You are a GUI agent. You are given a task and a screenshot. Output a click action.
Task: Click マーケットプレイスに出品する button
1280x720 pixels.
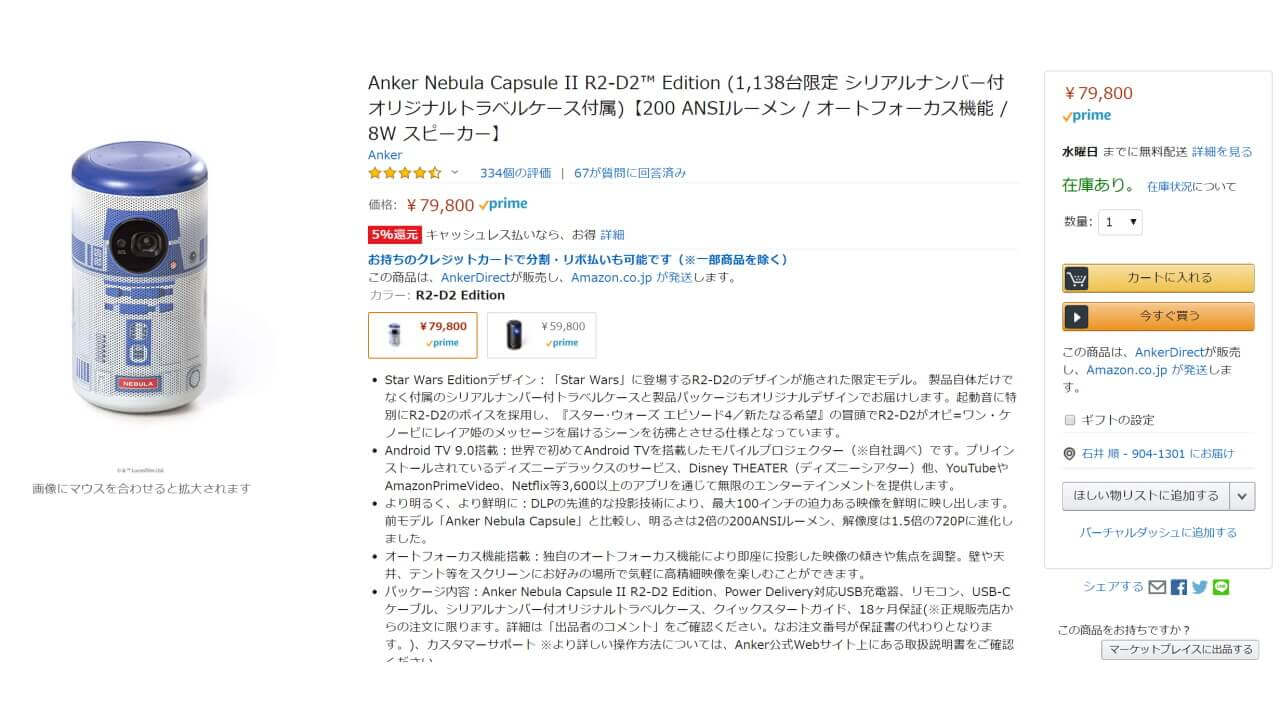pos(1179,650)
